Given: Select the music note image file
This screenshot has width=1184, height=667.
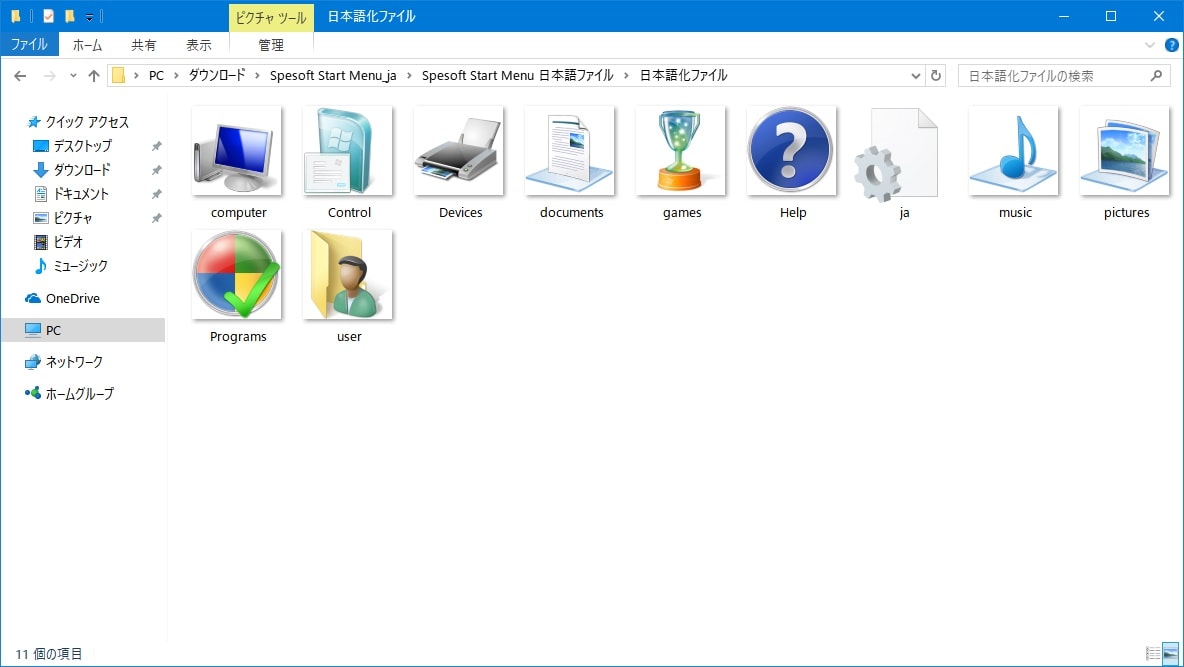Looking at the screenshot, I should point(1015,162).
